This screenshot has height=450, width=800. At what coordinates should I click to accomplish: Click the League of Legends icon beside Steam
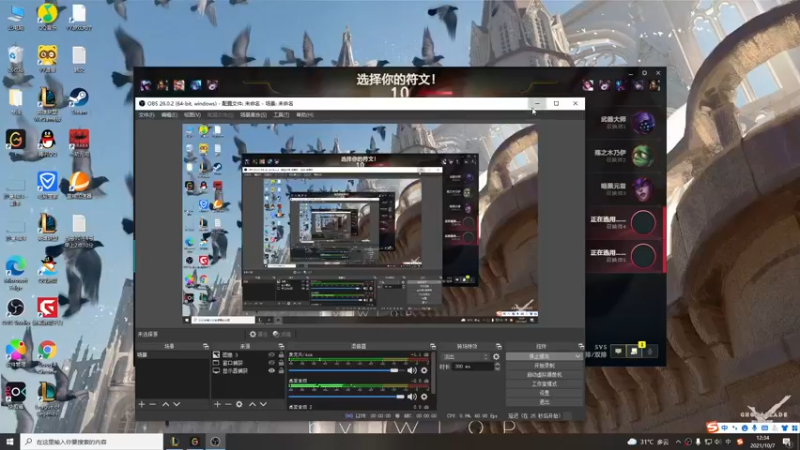[47, 98]
